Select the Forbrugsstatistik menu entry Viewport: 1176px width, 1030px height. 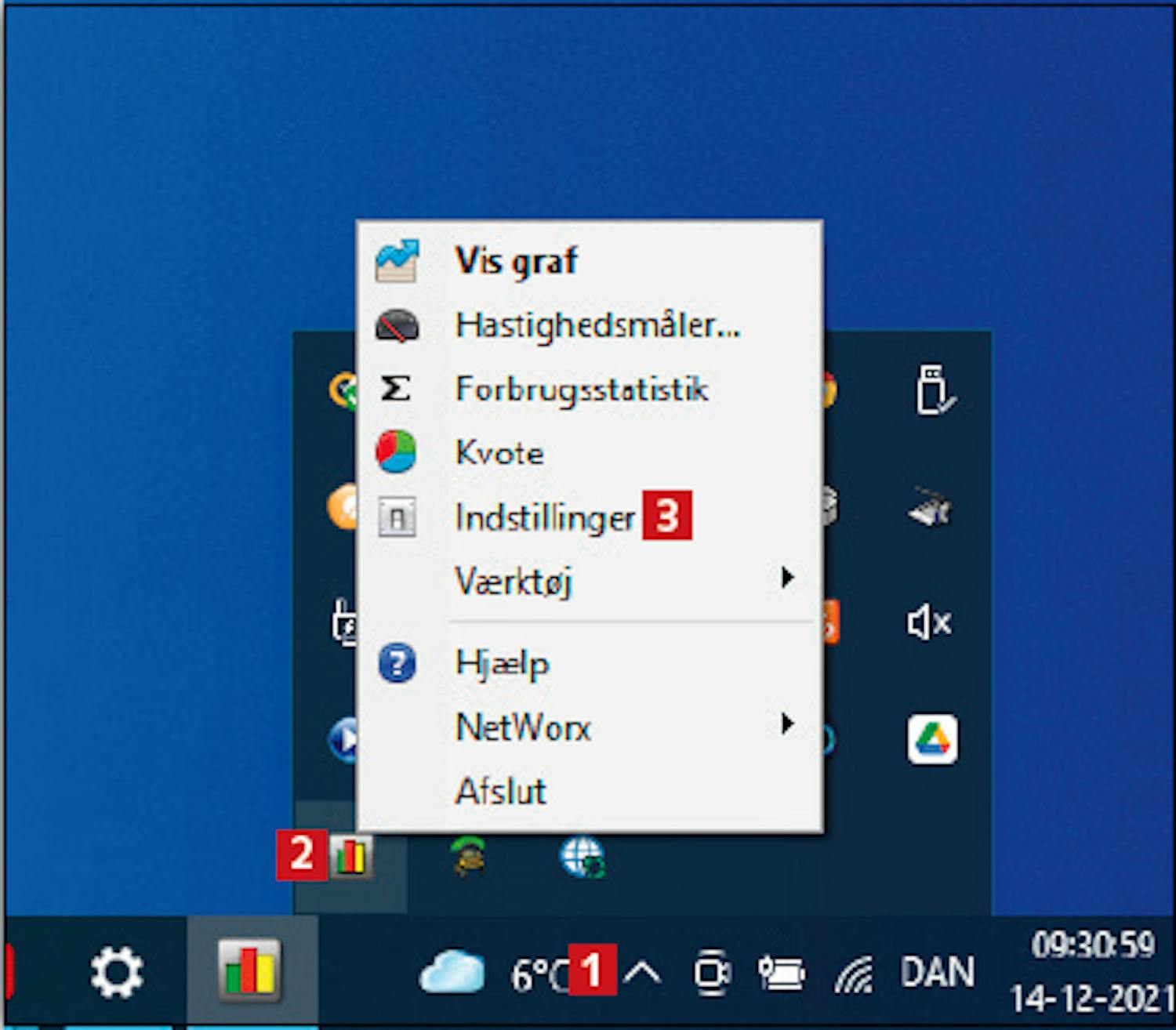[589, 389]
